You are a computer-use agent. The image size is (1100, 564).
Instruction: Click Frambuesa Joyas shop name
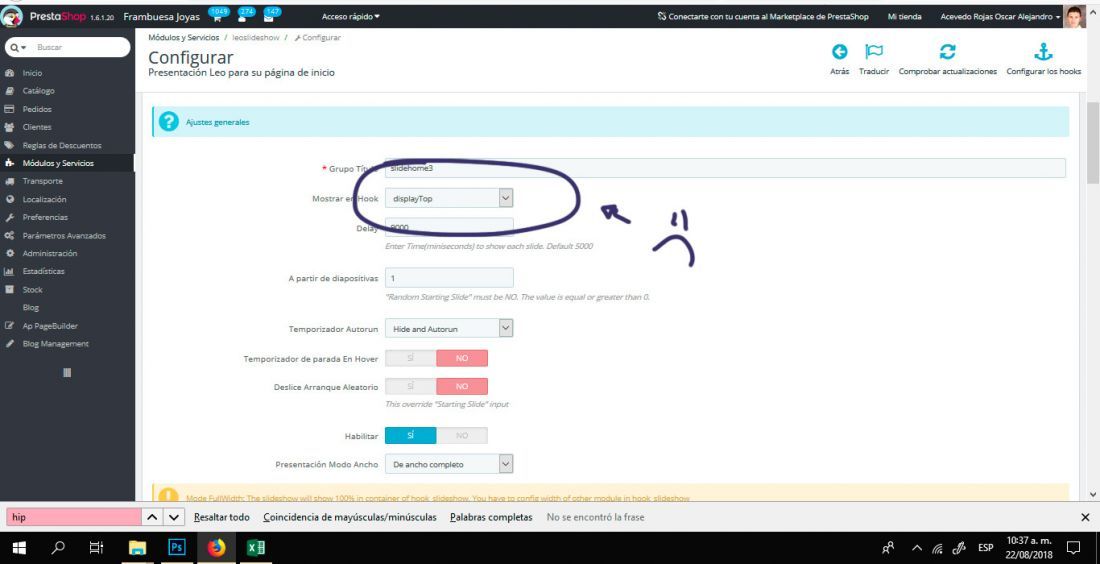point(161,16)
